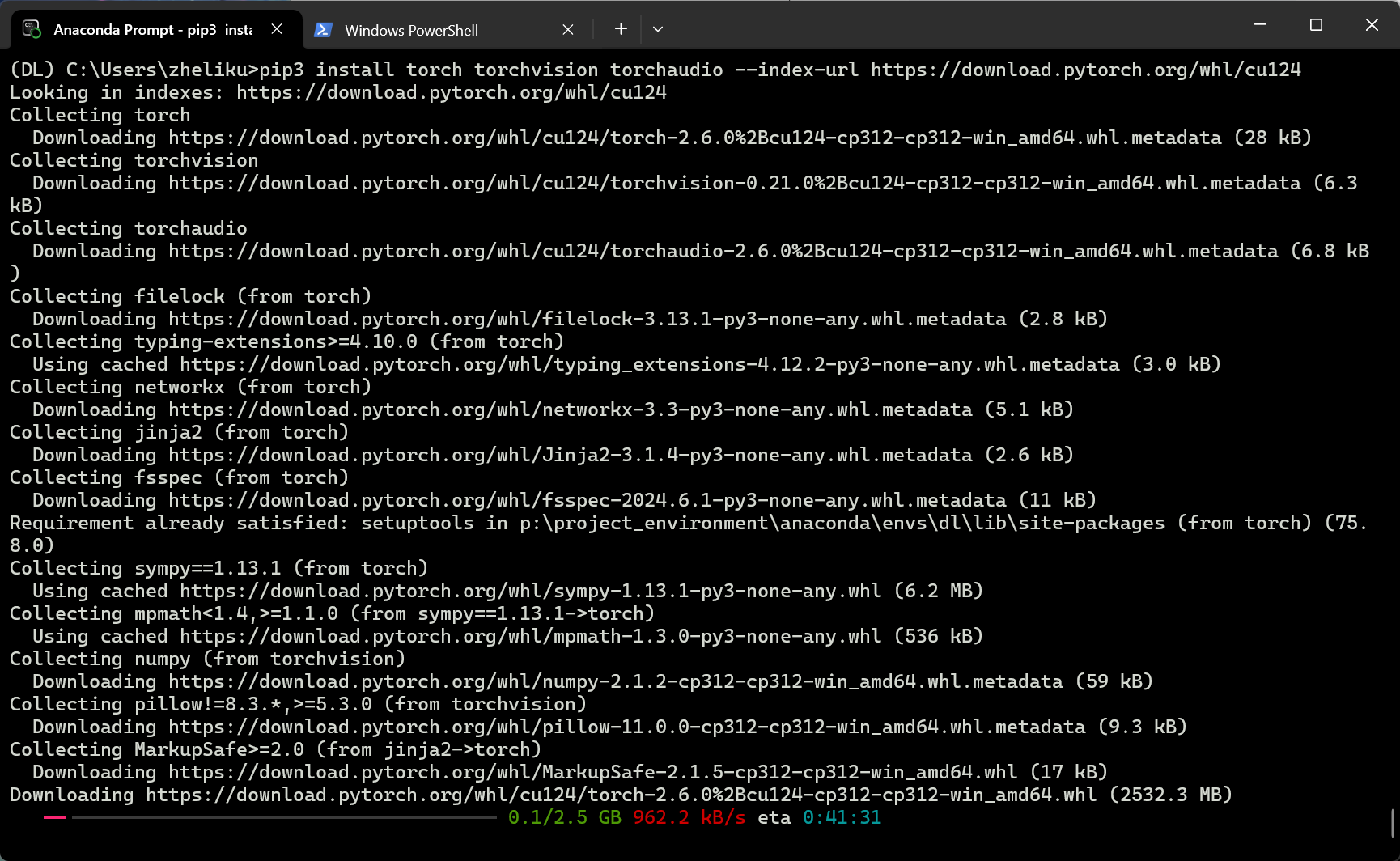Click the green '0.1/2.5 GB' progress value

[x=565, y=817]
